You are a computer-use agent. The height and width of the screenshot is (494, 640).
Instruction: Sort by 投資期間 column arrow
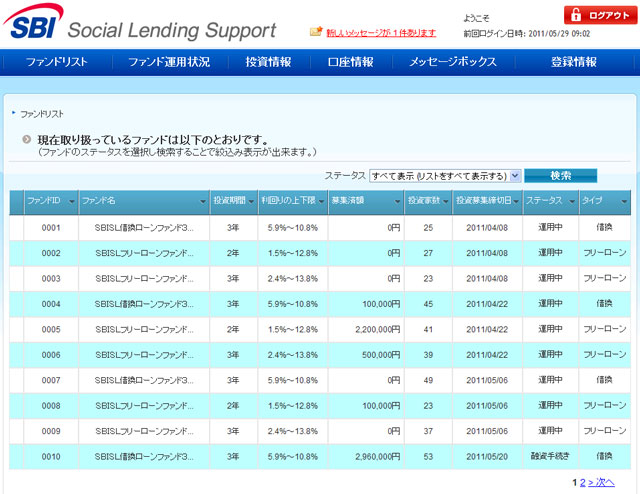point(251,201)
